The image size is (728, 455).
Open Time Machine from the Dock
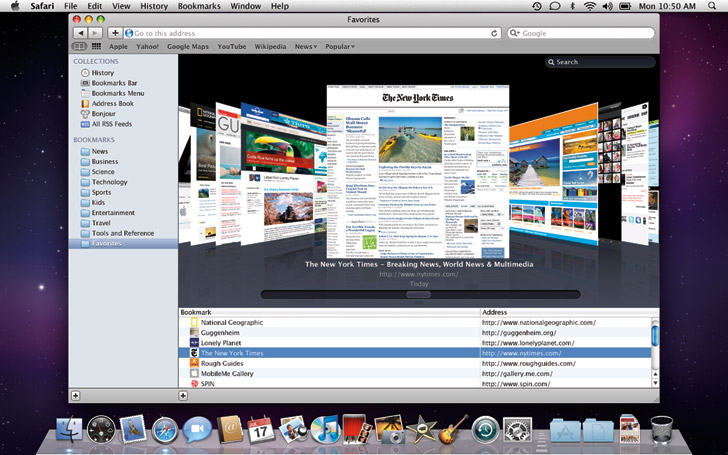pyautogui.click(x=485, y=430)
